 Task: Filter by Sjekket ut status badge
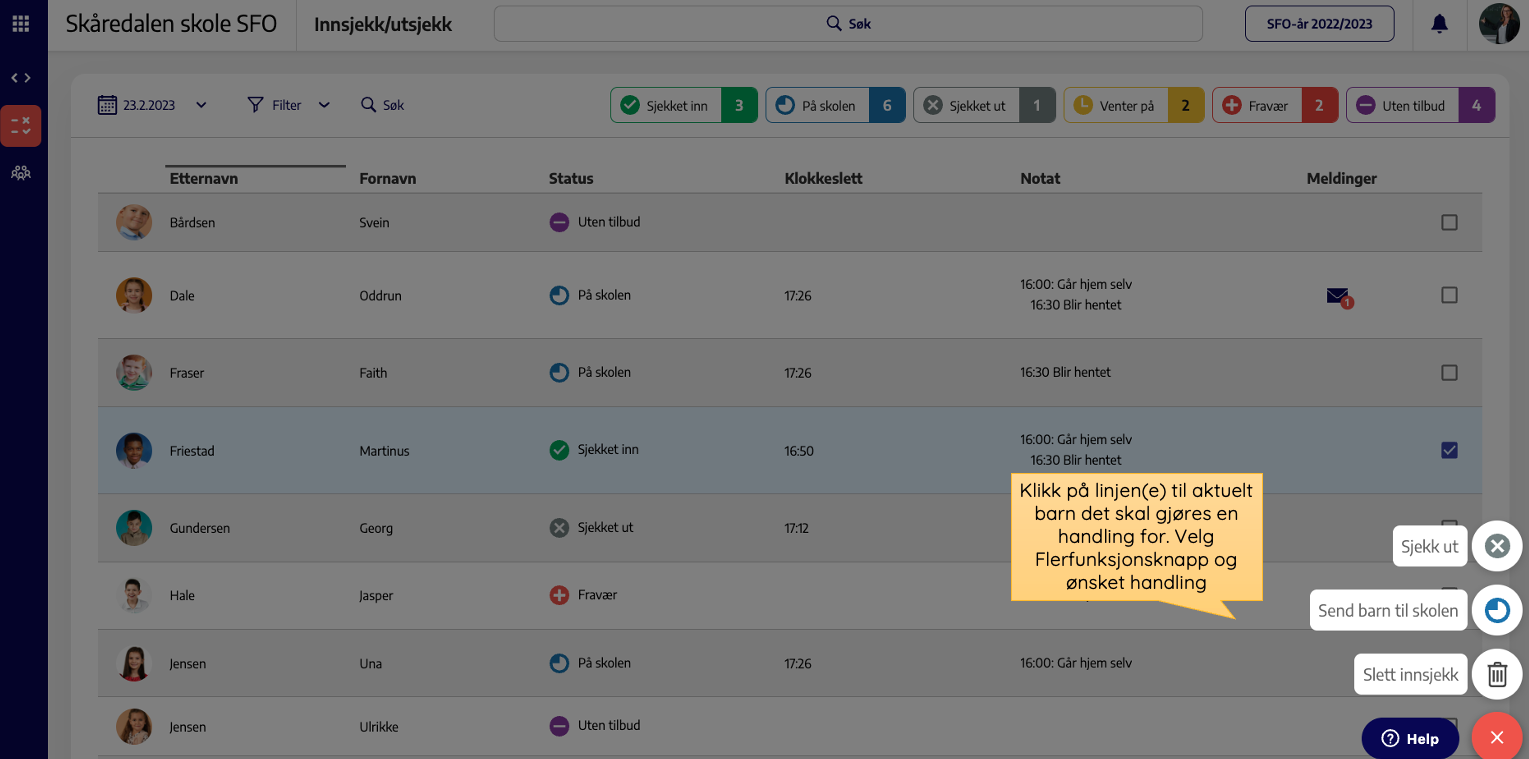[984, 106]
